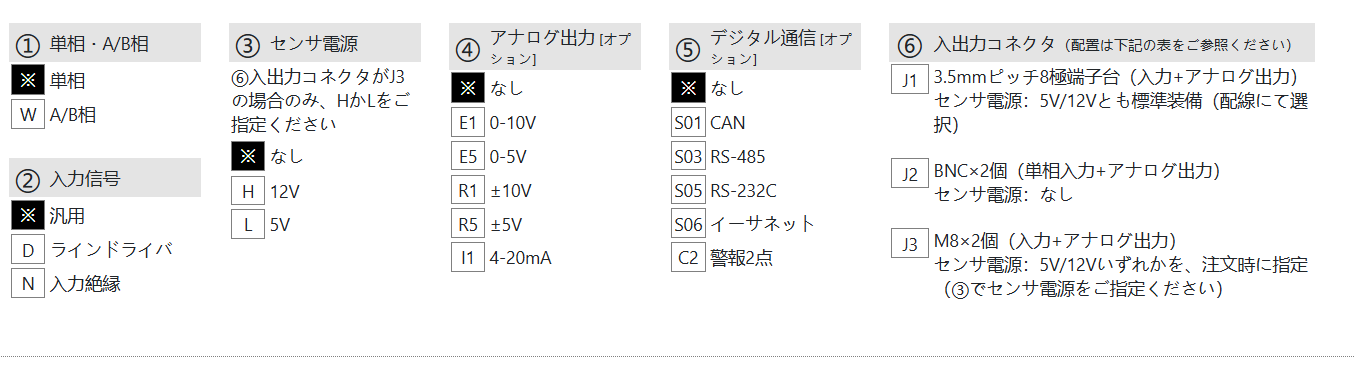Choose the J1 3.5mmピッチ8極端子台 connector

(x=909, y=80)
